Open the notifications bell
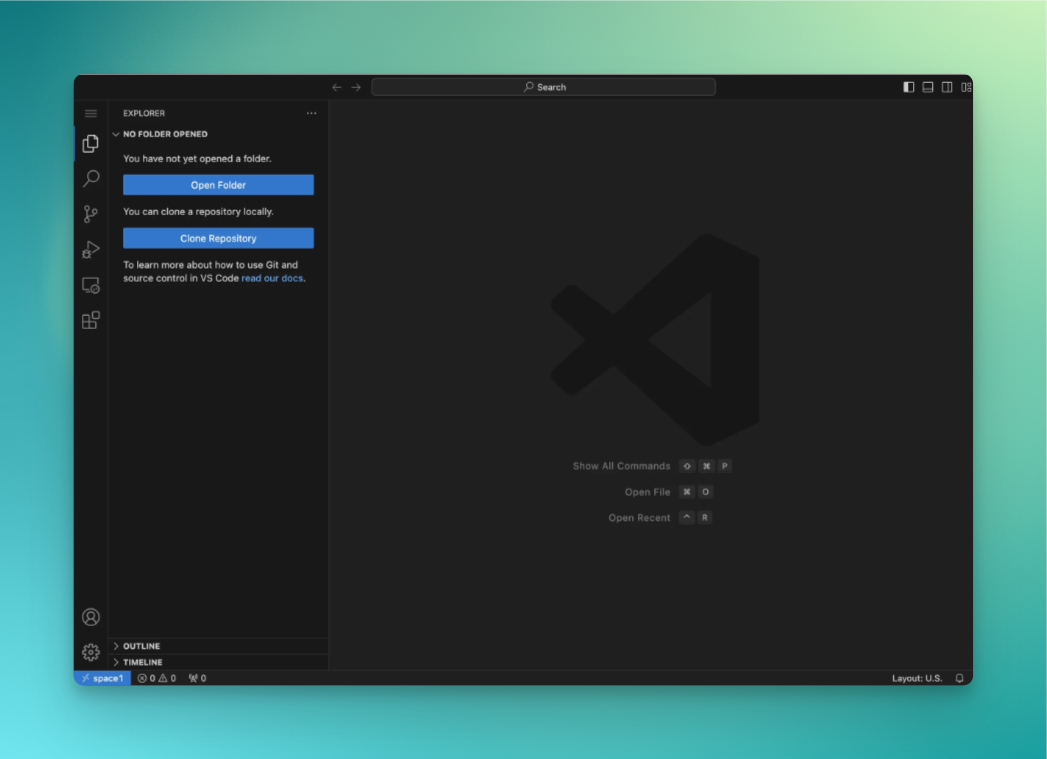This screenshot has height=759, width=1047. pyautogui.click(x=960, y=678)
